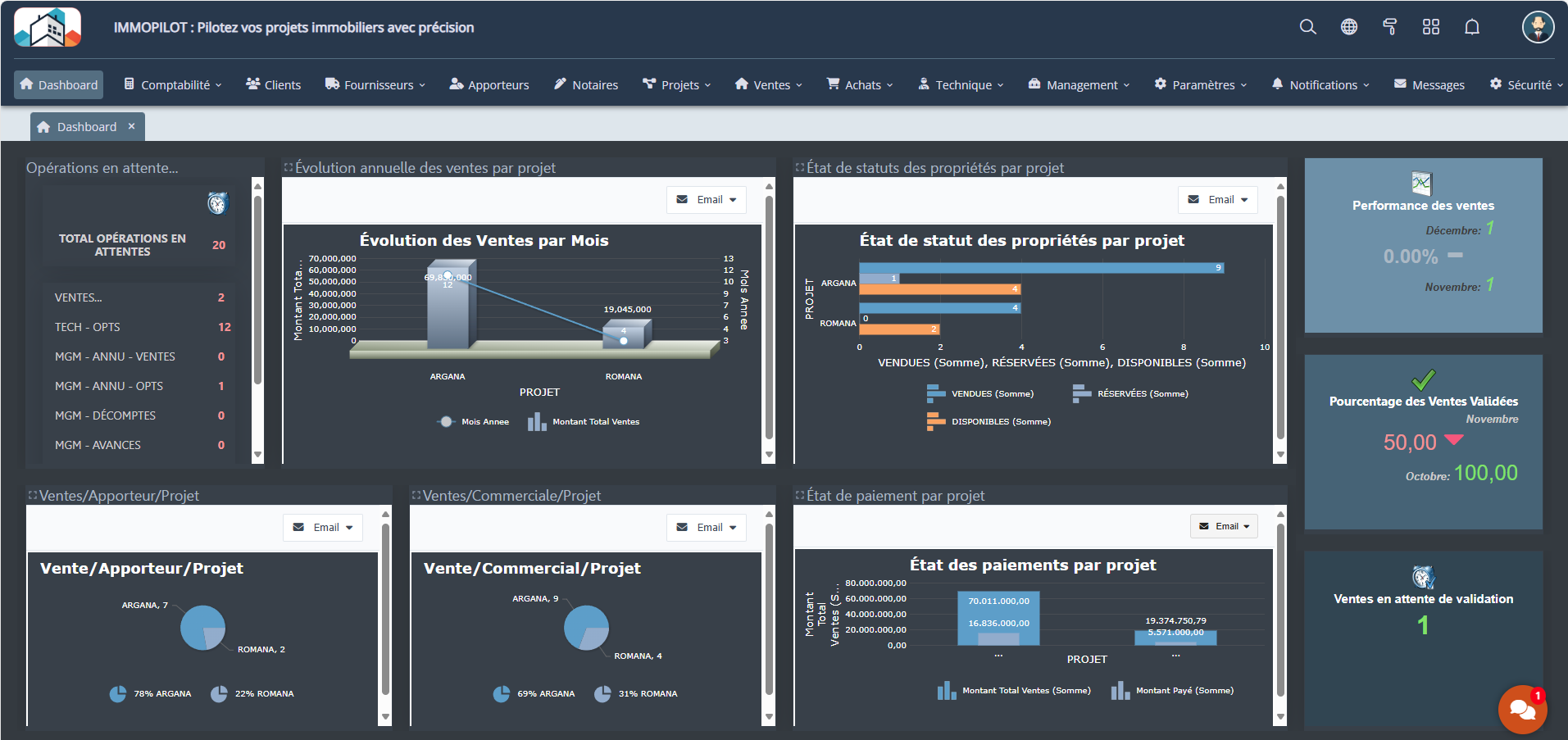Click the globe language icon
The image size is (1568, 740).
(1349, 27)
